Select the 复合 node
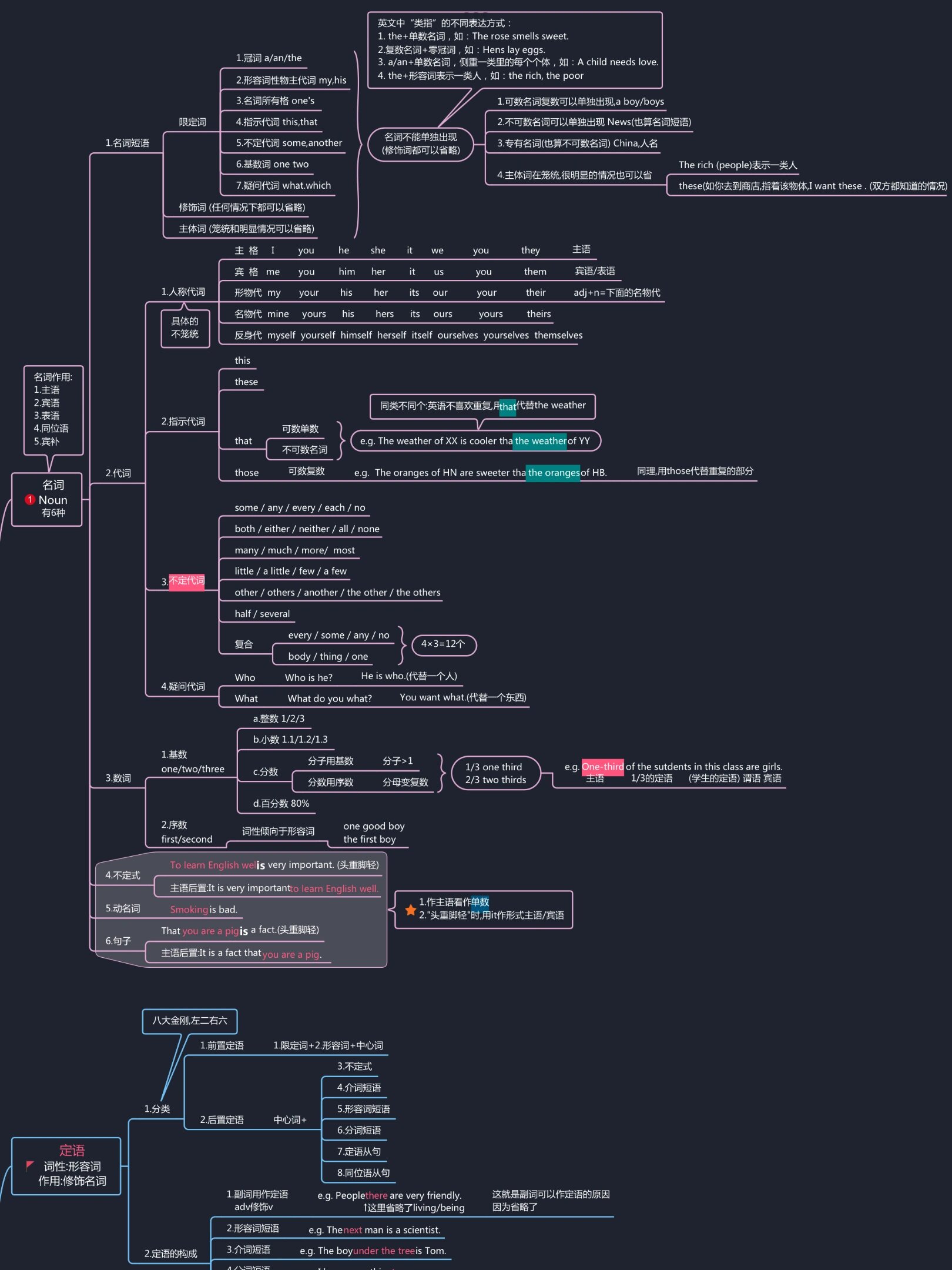The height and width of the screenshot is (1270, 952). click(x=243, y=644)
